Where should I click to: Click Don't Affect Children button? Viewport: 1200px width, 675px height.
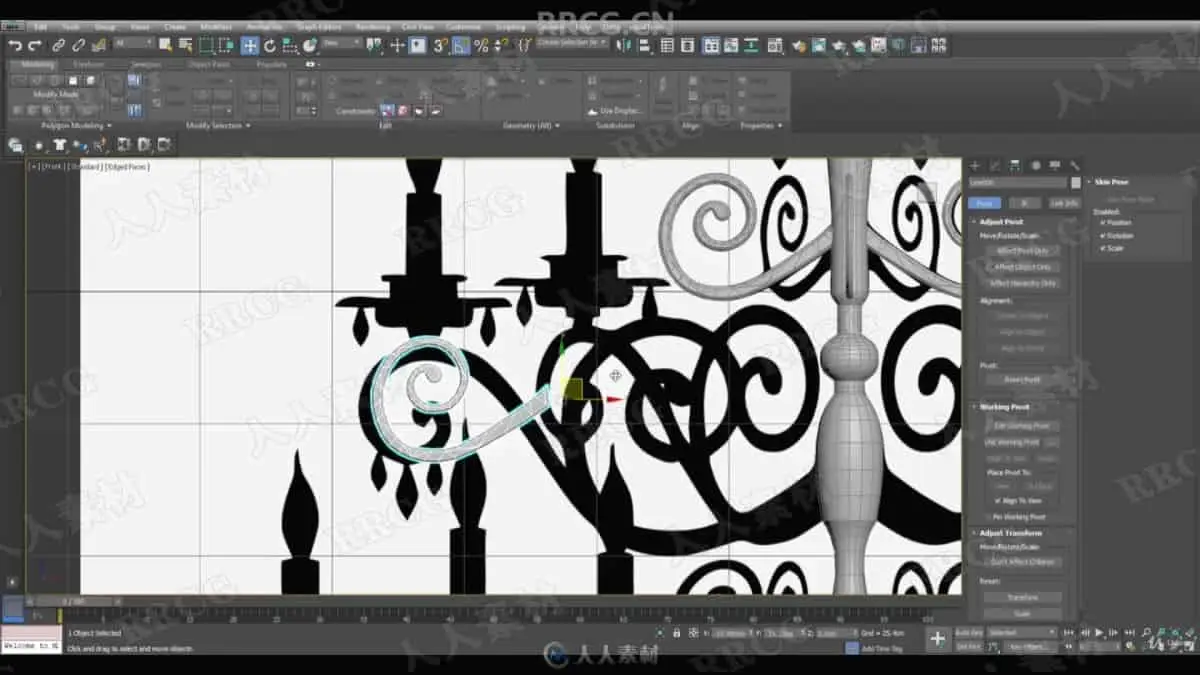1022,562
